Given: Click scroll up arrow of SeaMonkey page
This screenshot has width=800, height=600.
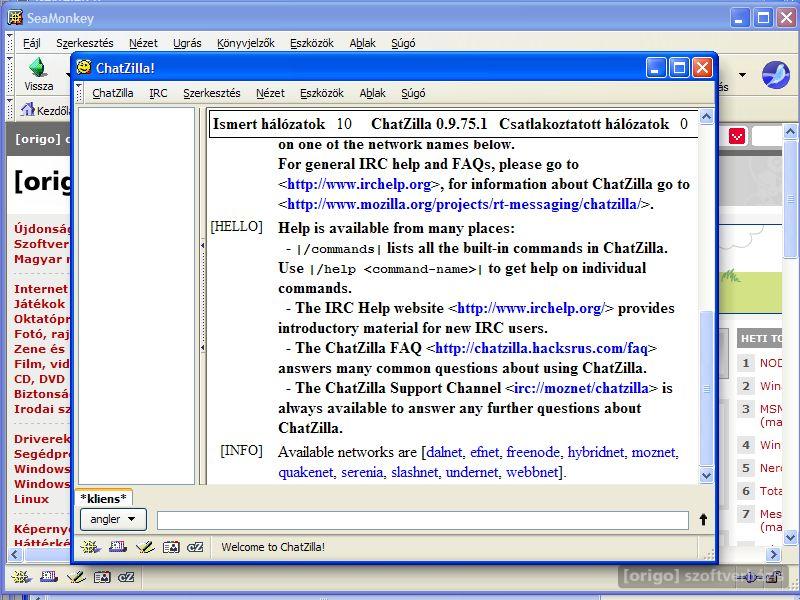Looking at the screenshot, I should click(790, 133).
